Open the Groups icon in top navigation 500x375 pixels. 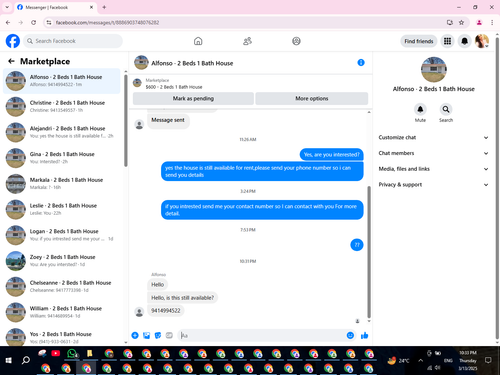click(x=296, y=41)
